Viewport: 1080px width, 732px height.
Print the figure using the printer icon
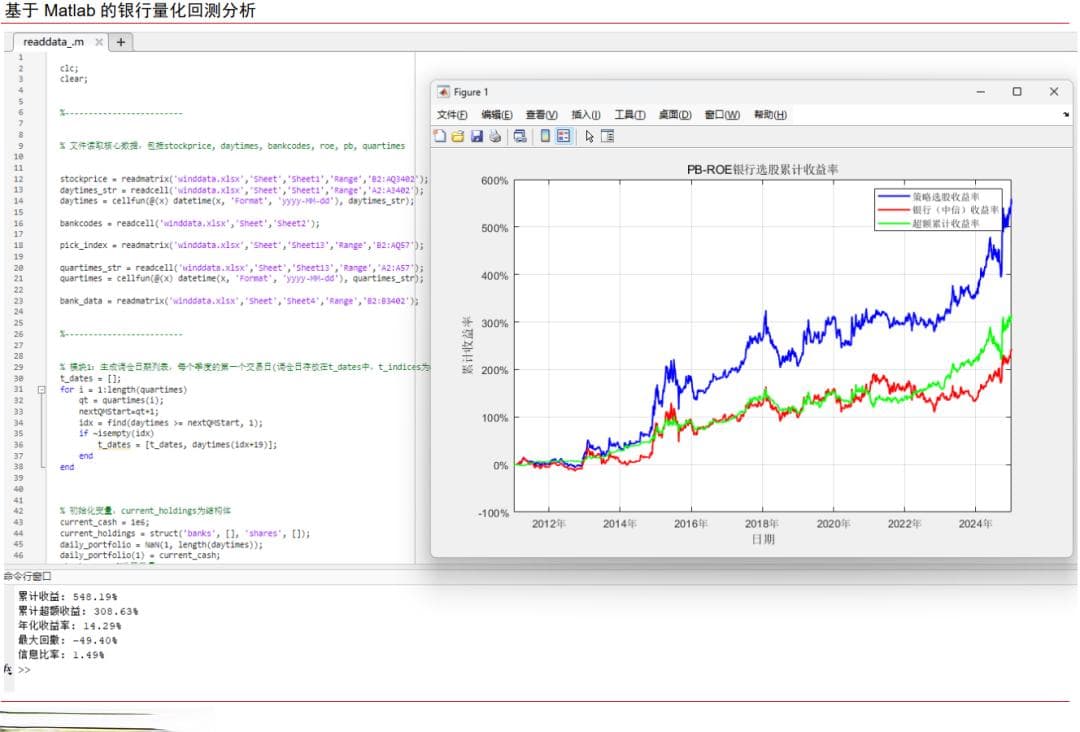(x=495, y=136)
